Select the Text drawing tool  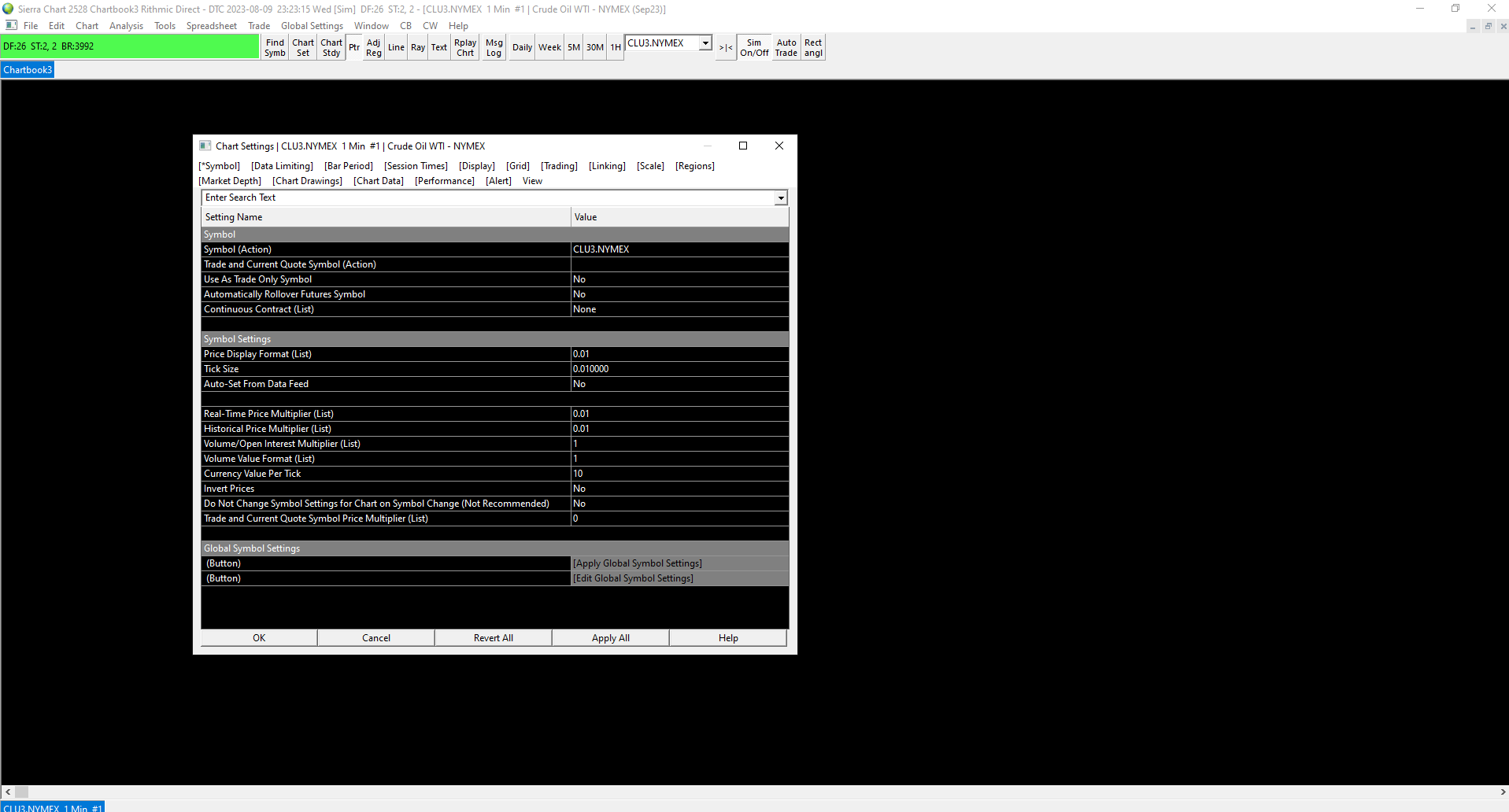click(x=439, y=47)
